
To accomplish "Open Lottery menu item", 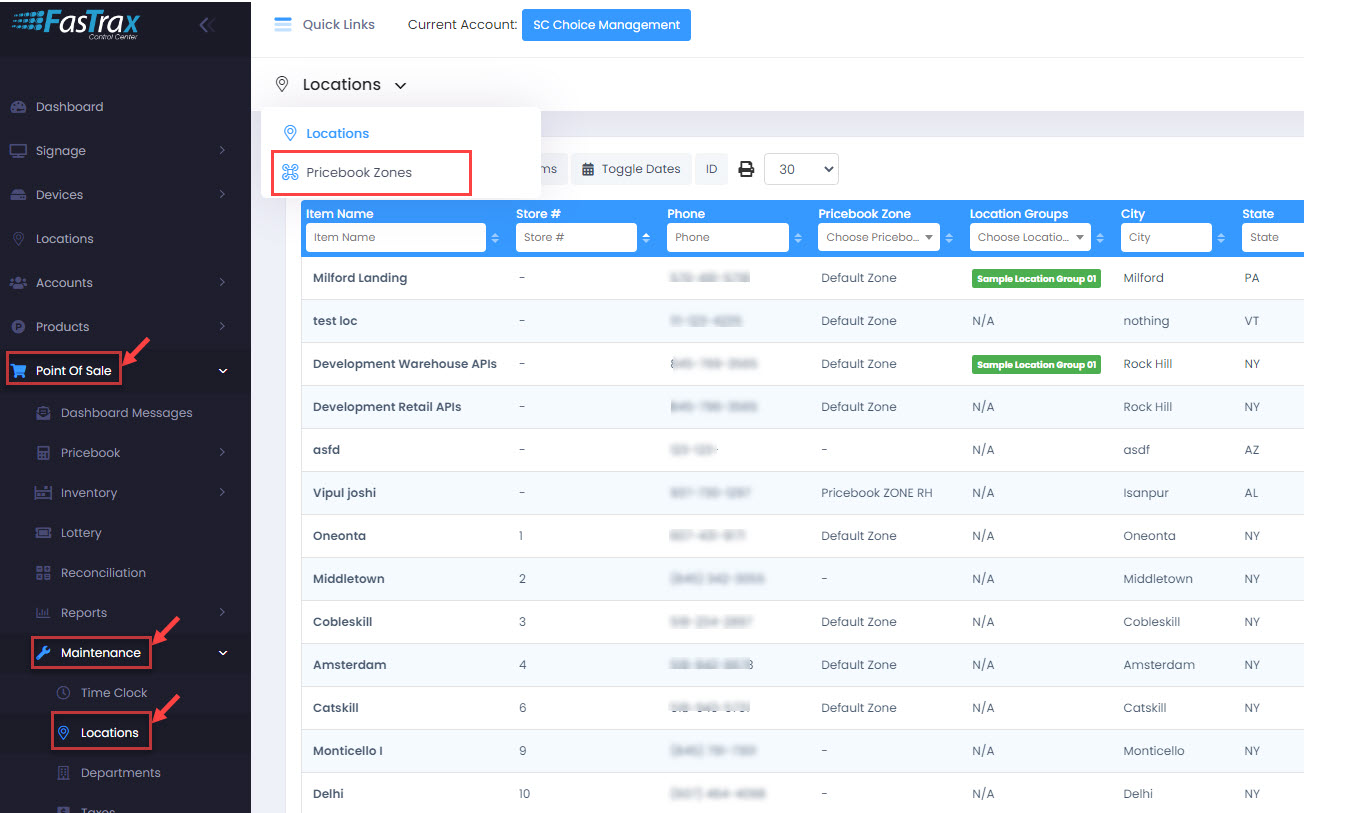I will pyautogui.click(x=81, y=533).
